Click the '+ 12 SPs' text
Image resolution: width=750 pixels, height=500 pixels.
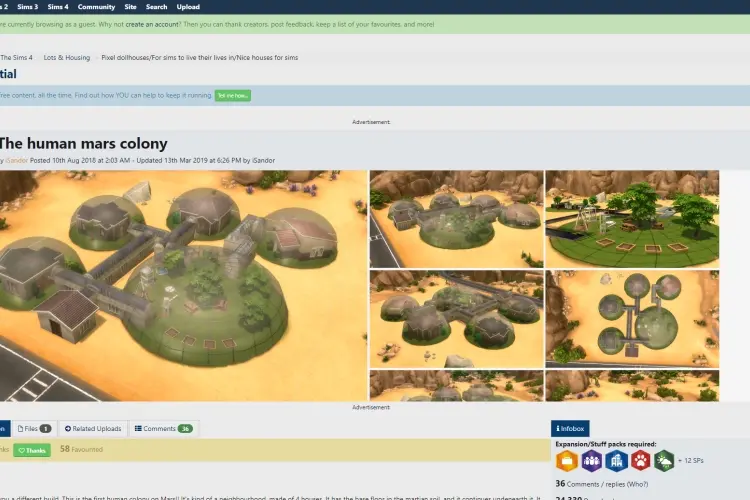pyautogui.click(x=691, y=461)
